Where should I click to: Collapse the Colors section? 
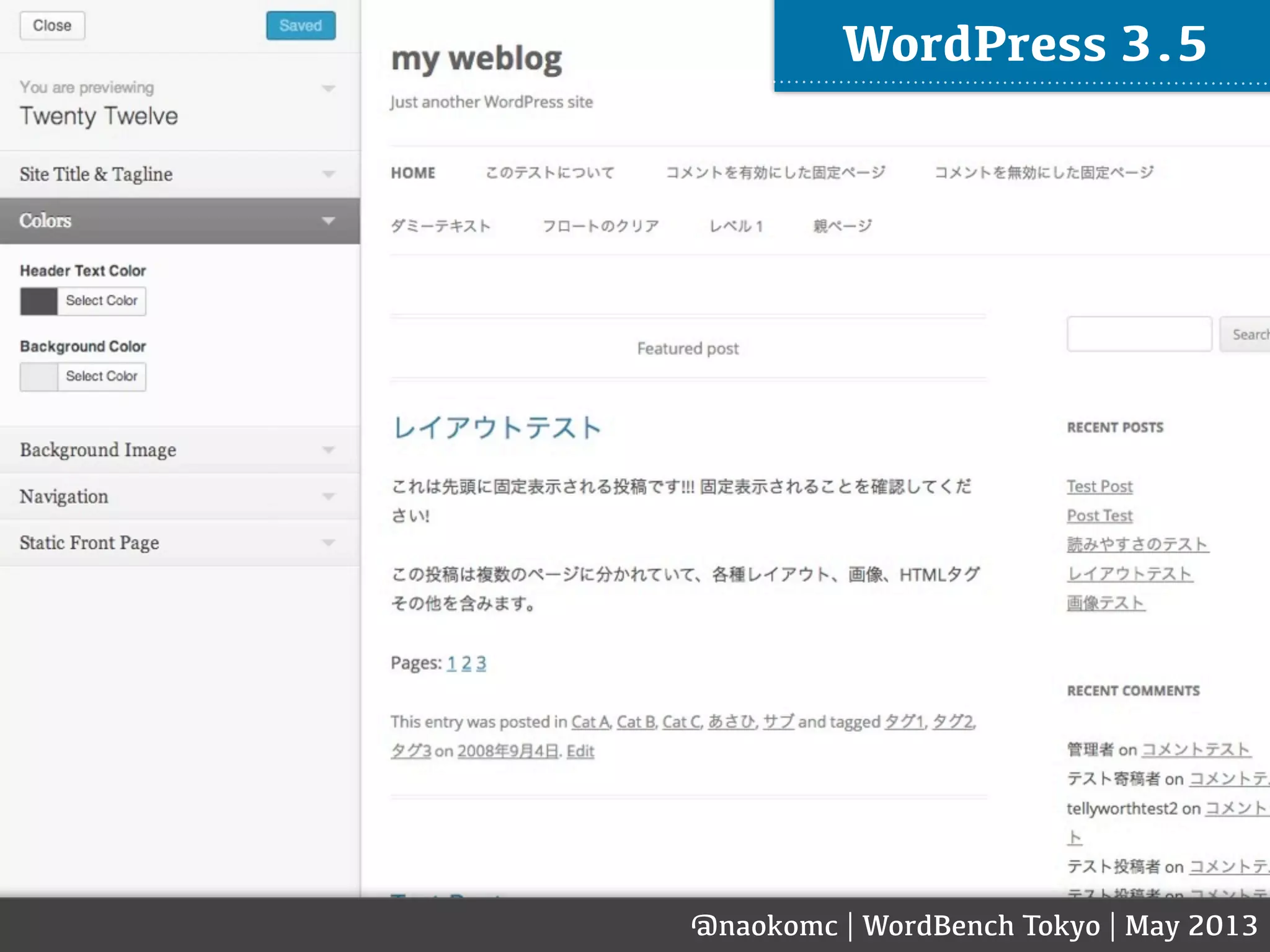pos(180,221)
